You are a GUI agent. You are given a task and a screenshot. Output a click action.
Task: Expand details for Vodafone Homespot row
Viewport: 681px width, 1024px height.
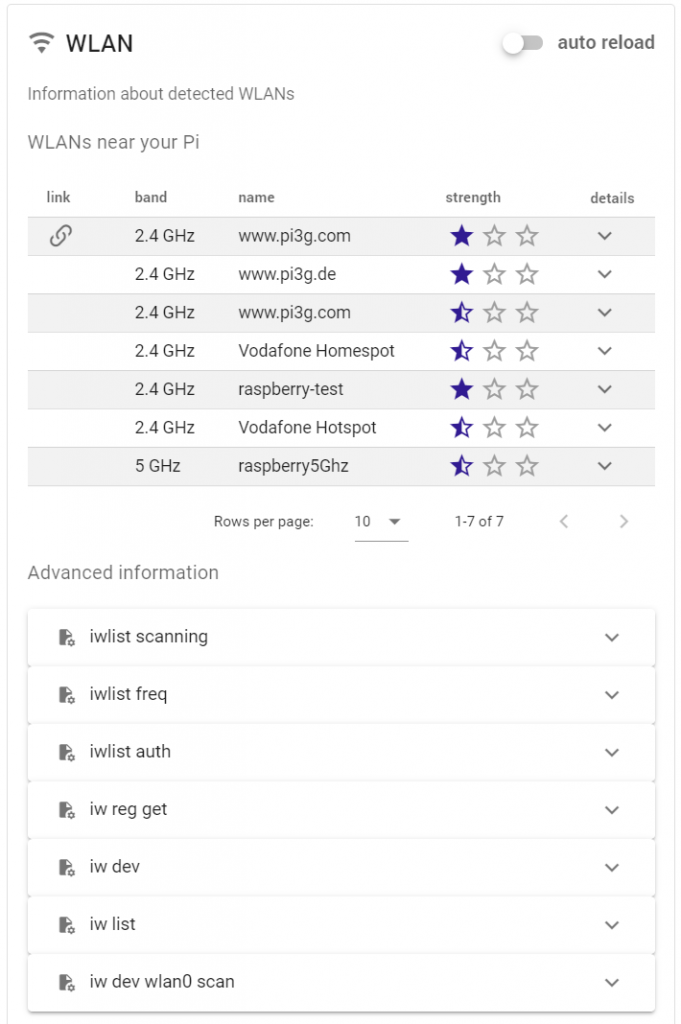point(605,351)
